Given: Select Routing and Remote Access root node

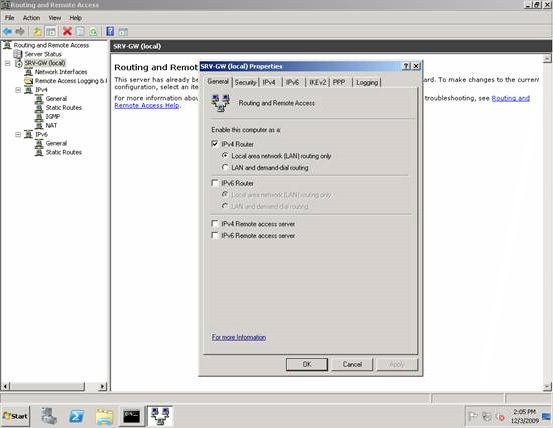Looking at the screenshot, I should click(x=51, y=45).
